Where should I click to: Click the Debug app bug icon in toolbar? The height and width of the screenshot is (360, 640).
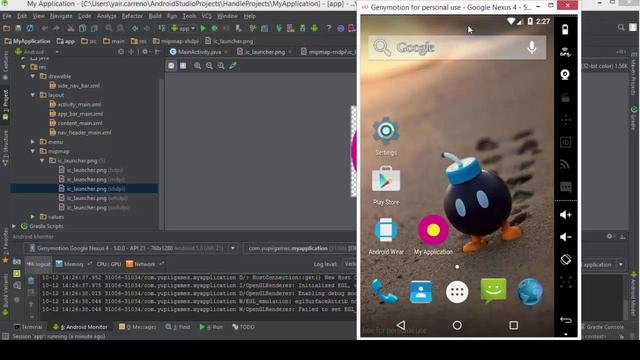[x=215, y=28]
